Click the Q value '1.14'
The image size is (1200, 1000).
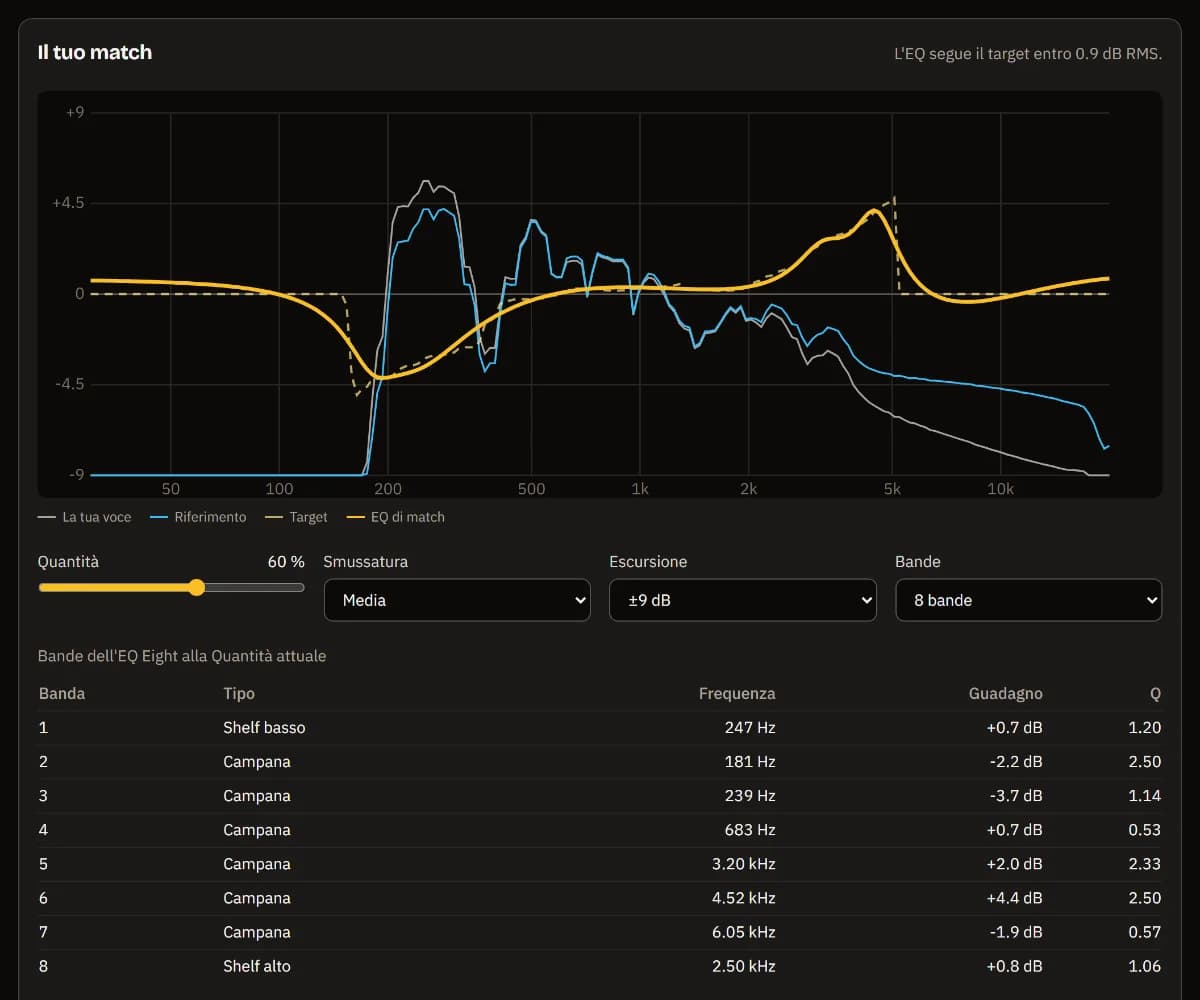coord(1145,796)
